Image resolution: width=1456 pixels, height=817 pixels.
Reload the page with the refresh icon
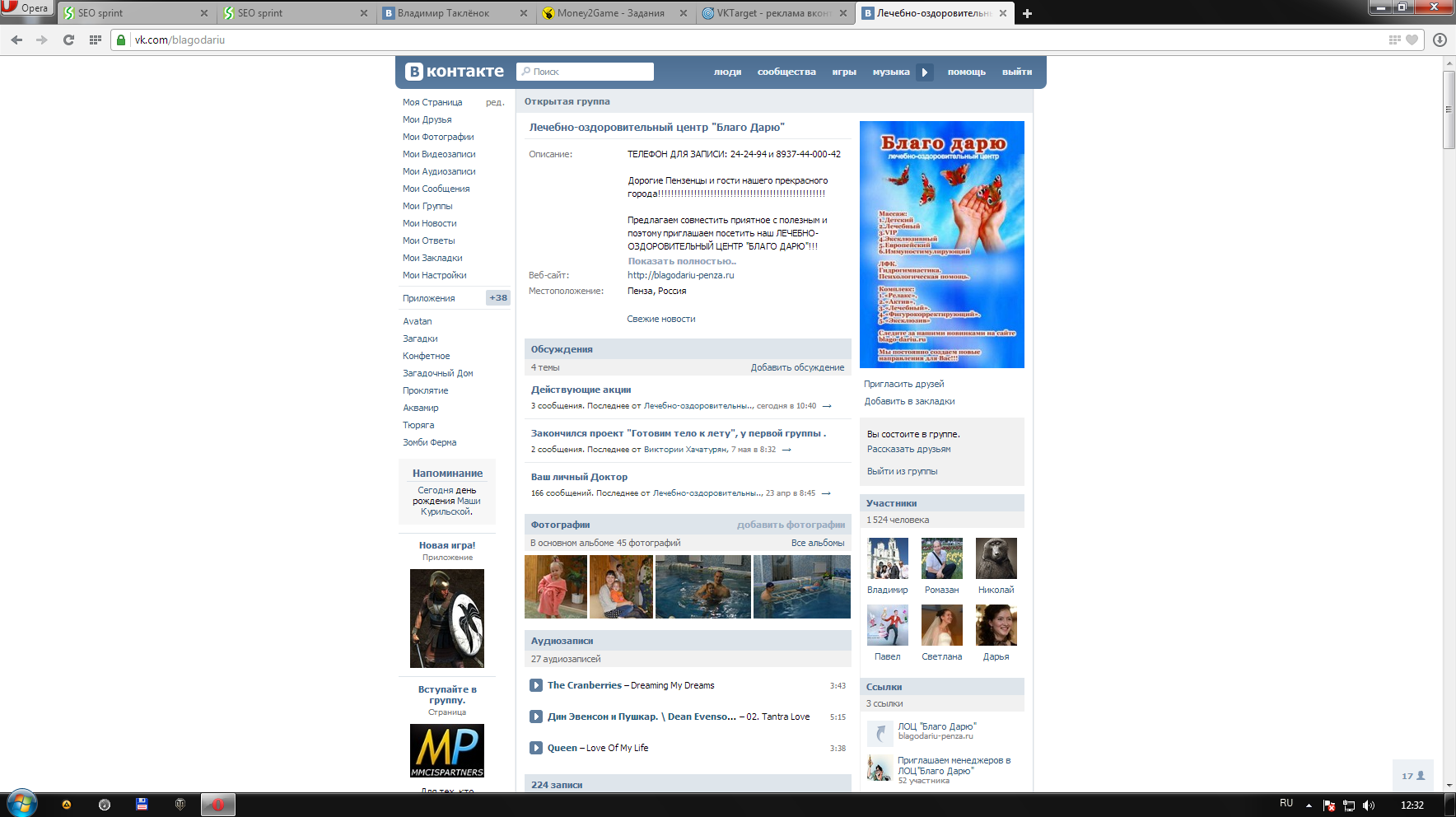pos(68,40)
